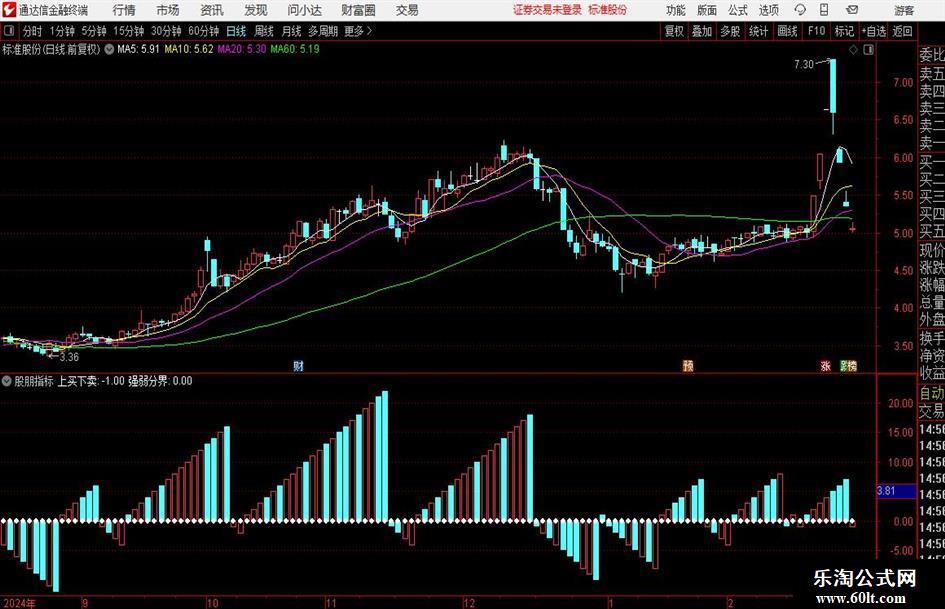Click the 3.36 low price label
945x609 pixels.
coord(69,357)
